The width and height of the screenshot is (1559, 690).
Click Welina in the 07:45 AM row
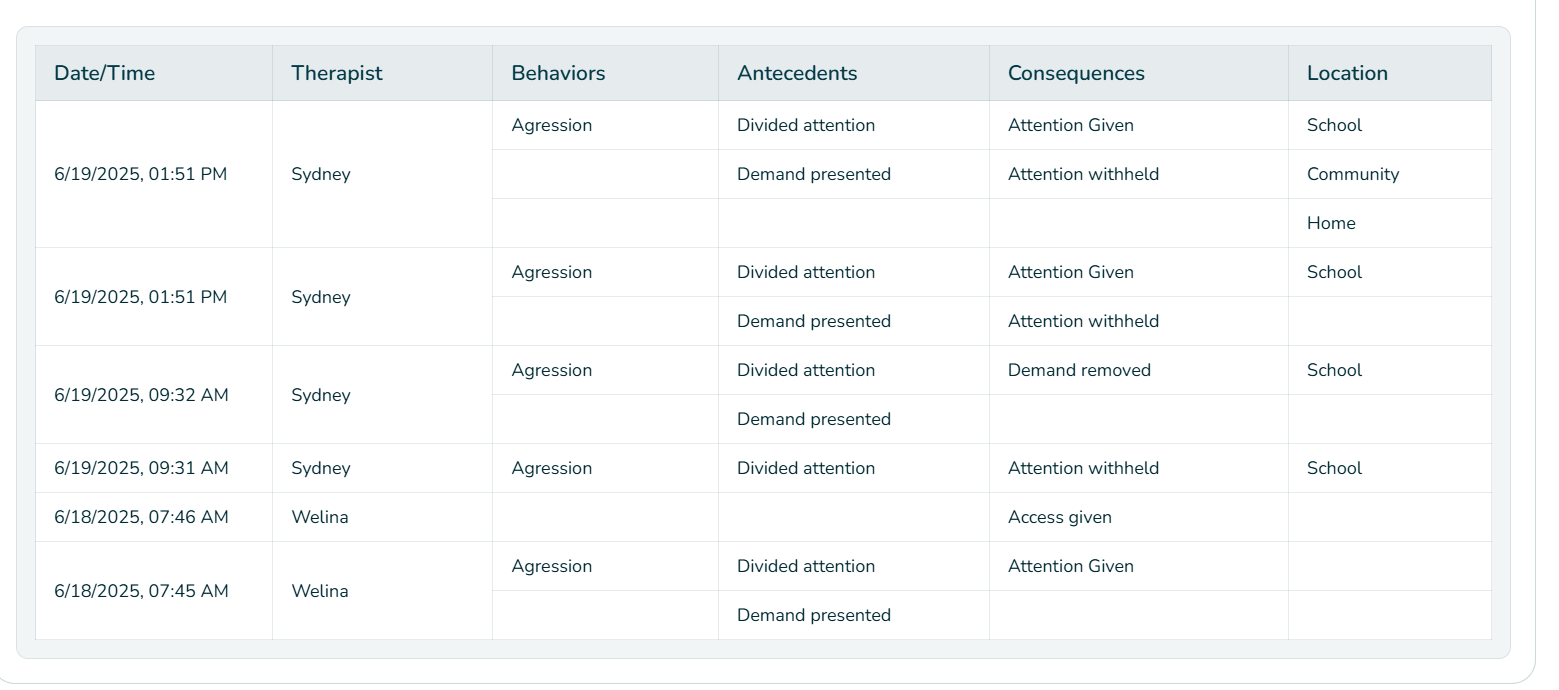[320, 591]
